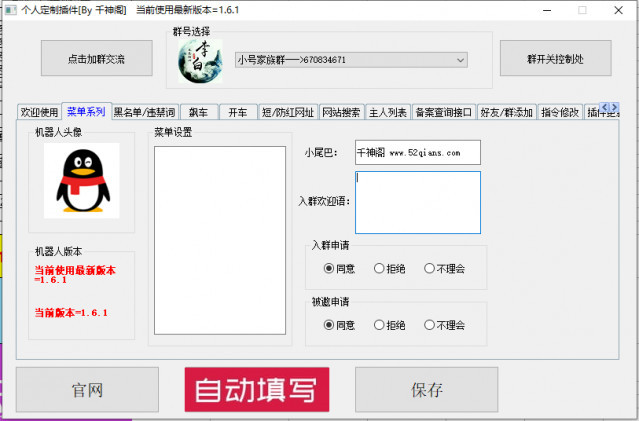
Task: Open the 备案查询接口 tab
Action: point(443,112)
